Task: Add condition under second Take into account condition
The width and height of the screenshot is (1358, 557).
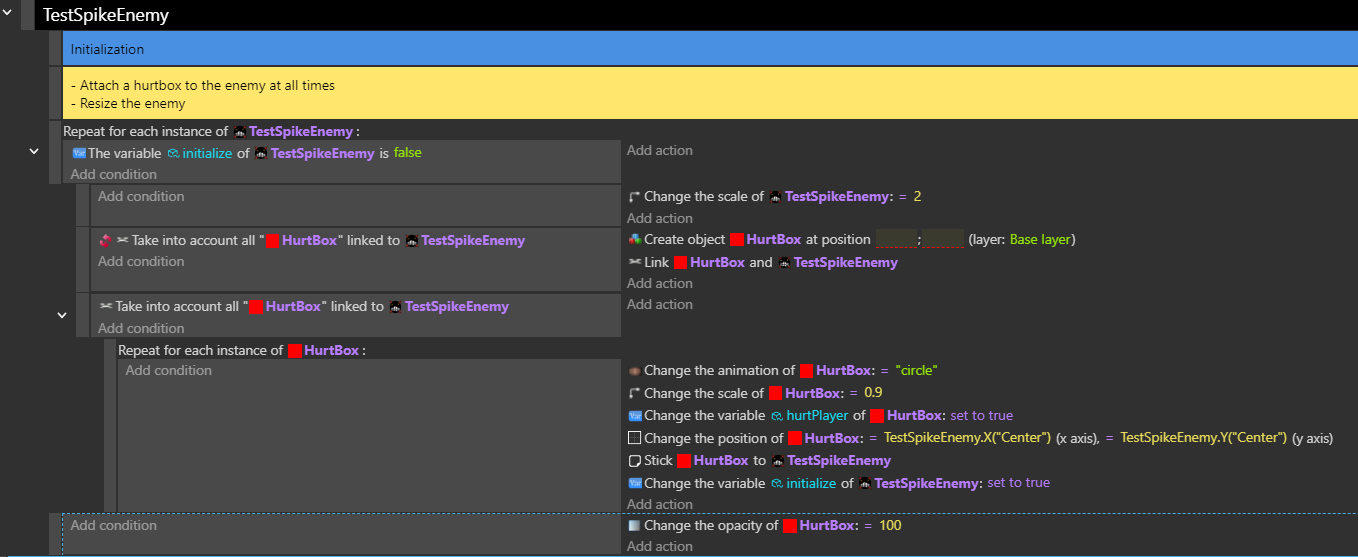Action: (x=141, y=328)
